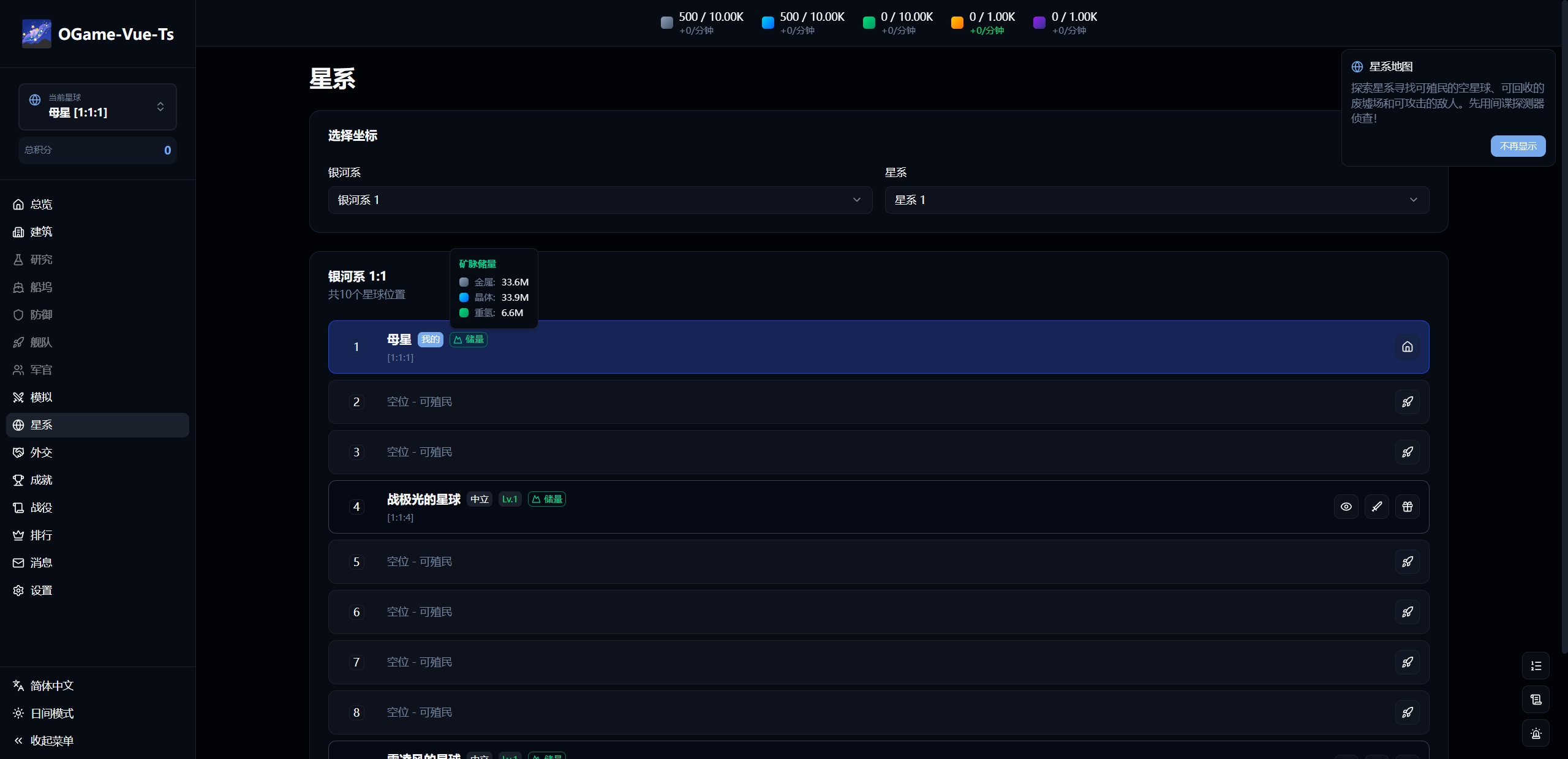Open the alert siren floating button
Viewport: 1568px width, 759px height.
[1536, 733]
